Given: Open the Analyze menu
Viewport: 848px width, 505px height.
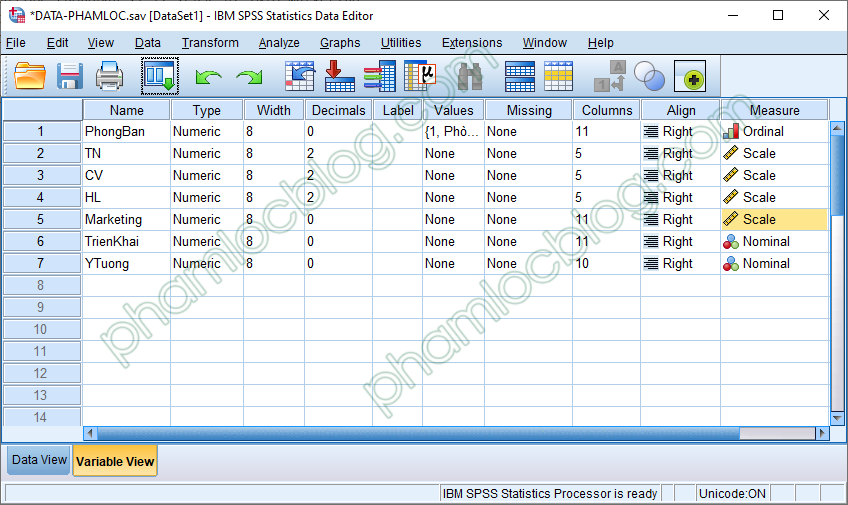Looking at the screenshot, I should [278, 43].
